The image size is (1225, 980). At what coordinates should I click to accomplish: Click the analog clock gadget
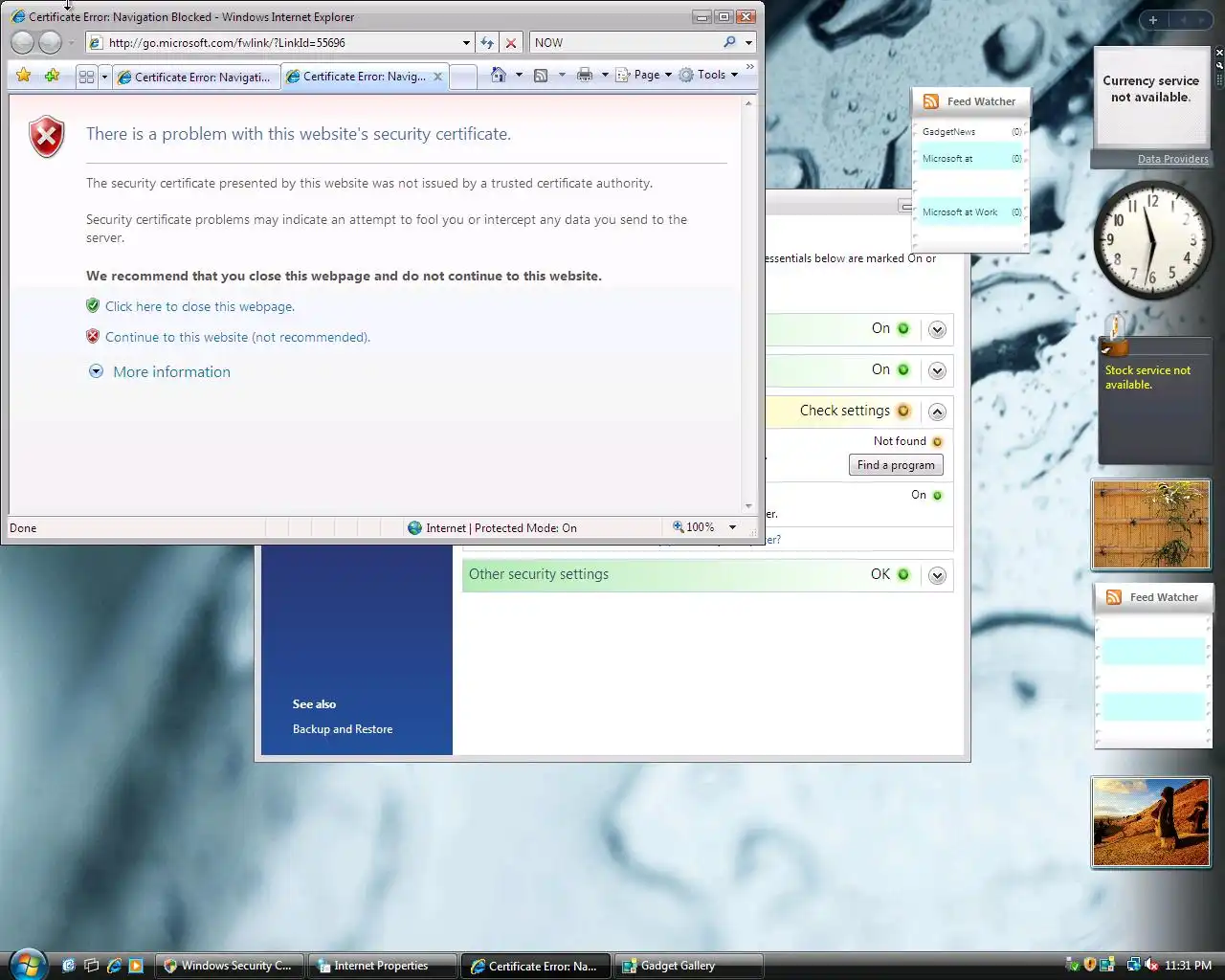(x=1152, y=238)
